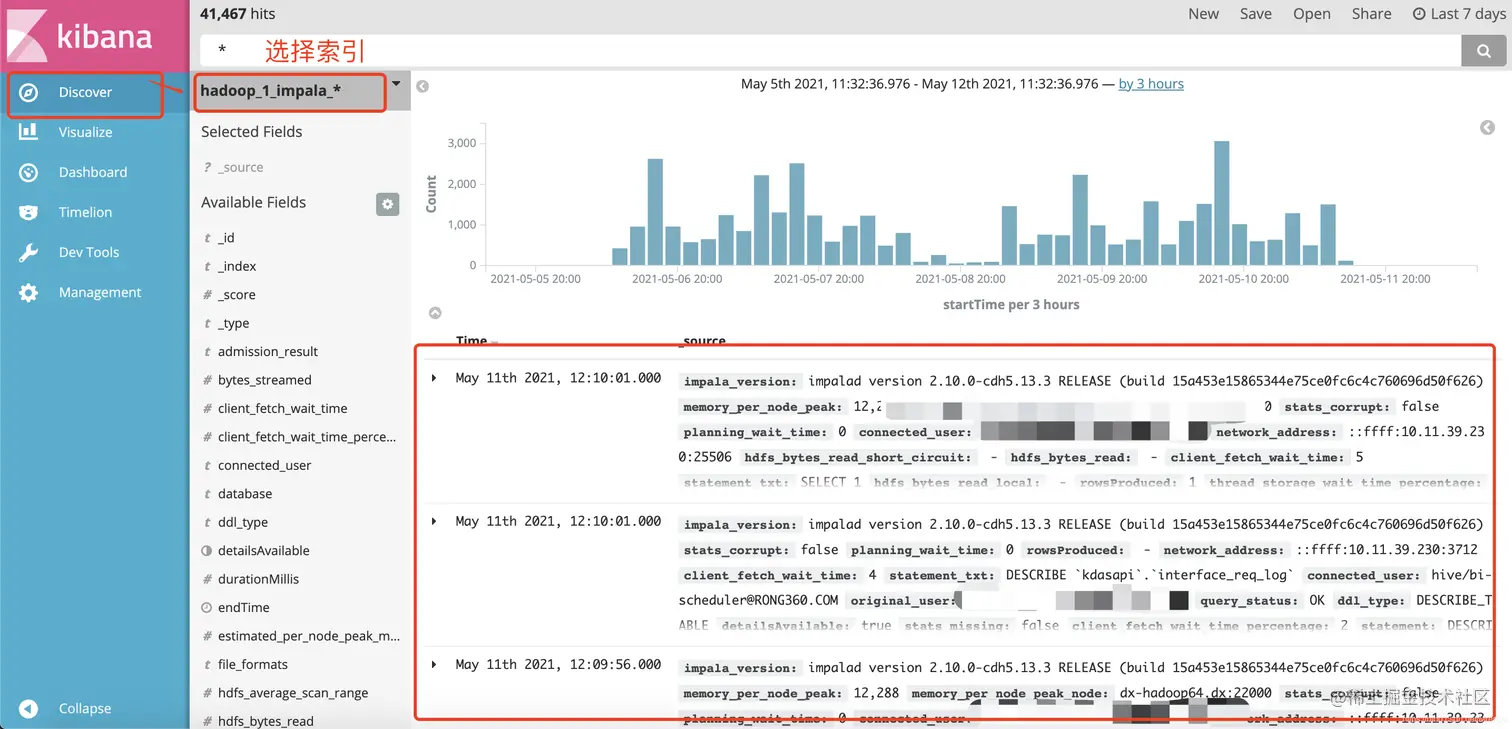This screenshot has height=729, width=1512.
Task: Open a saved search
Action: pos(1312,13)
